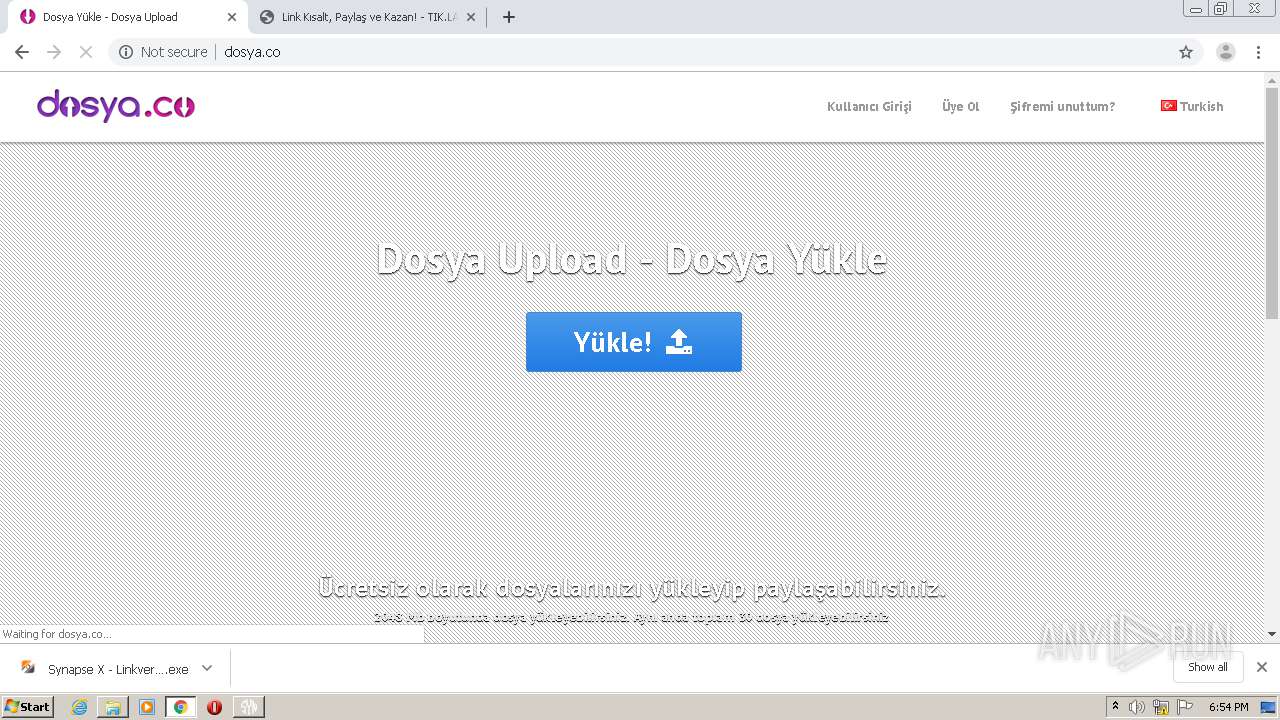Open the Turkish language selector

(x=1192, y=107)
